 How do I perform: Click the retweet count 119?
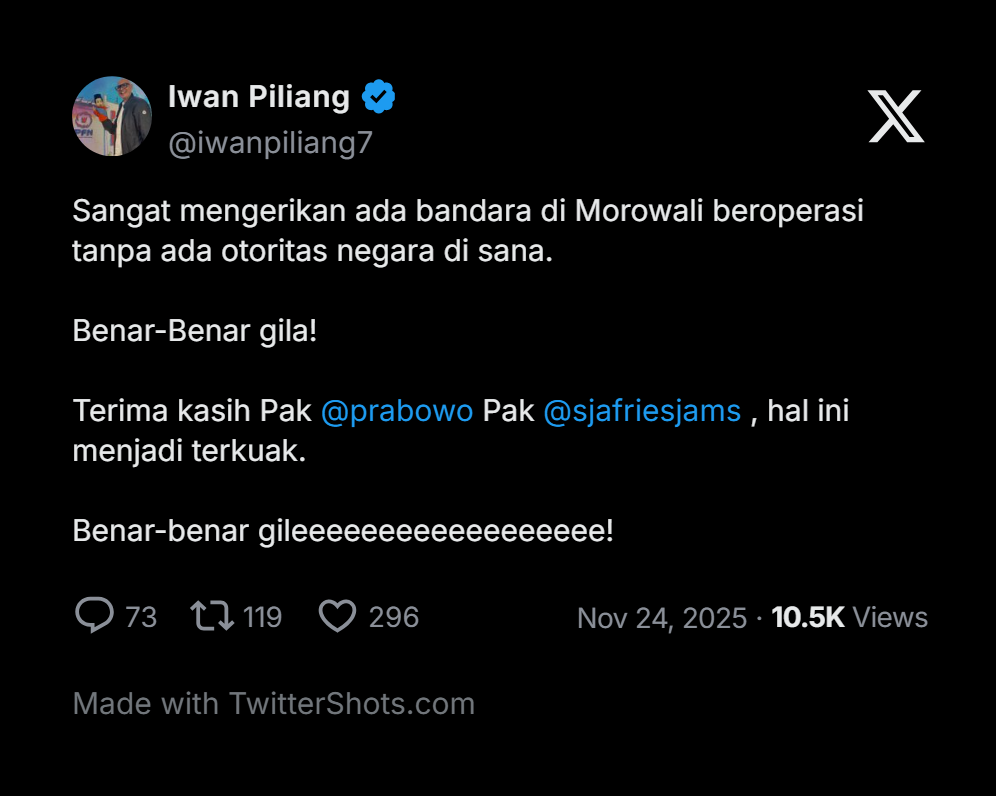pos(262,617)
